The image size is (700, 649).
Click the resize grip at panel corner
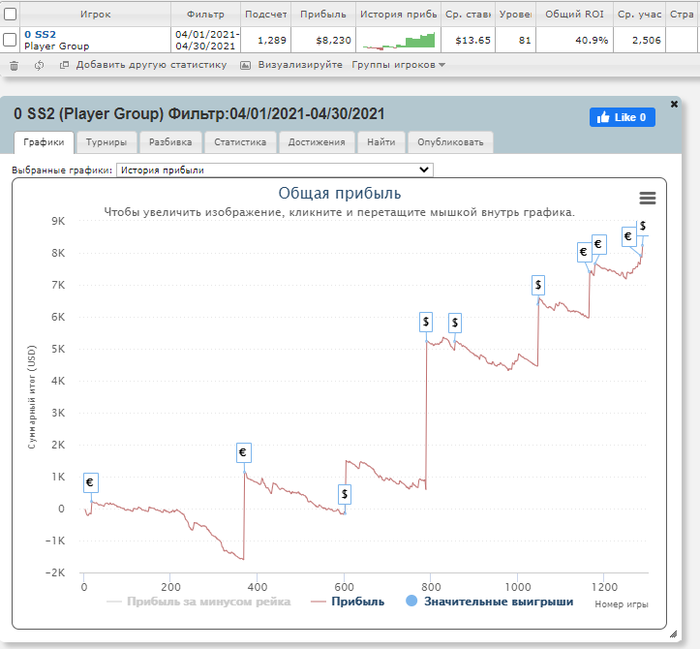point(673,634)
